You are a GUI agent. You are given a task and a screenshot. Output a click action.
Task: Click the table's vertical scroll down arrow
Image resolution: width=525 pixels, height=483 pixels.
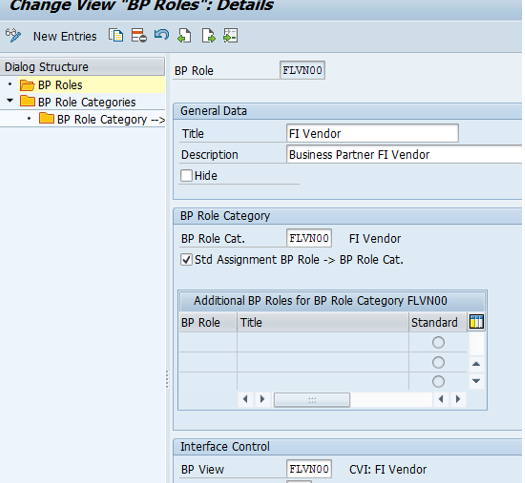coord(476,381)
